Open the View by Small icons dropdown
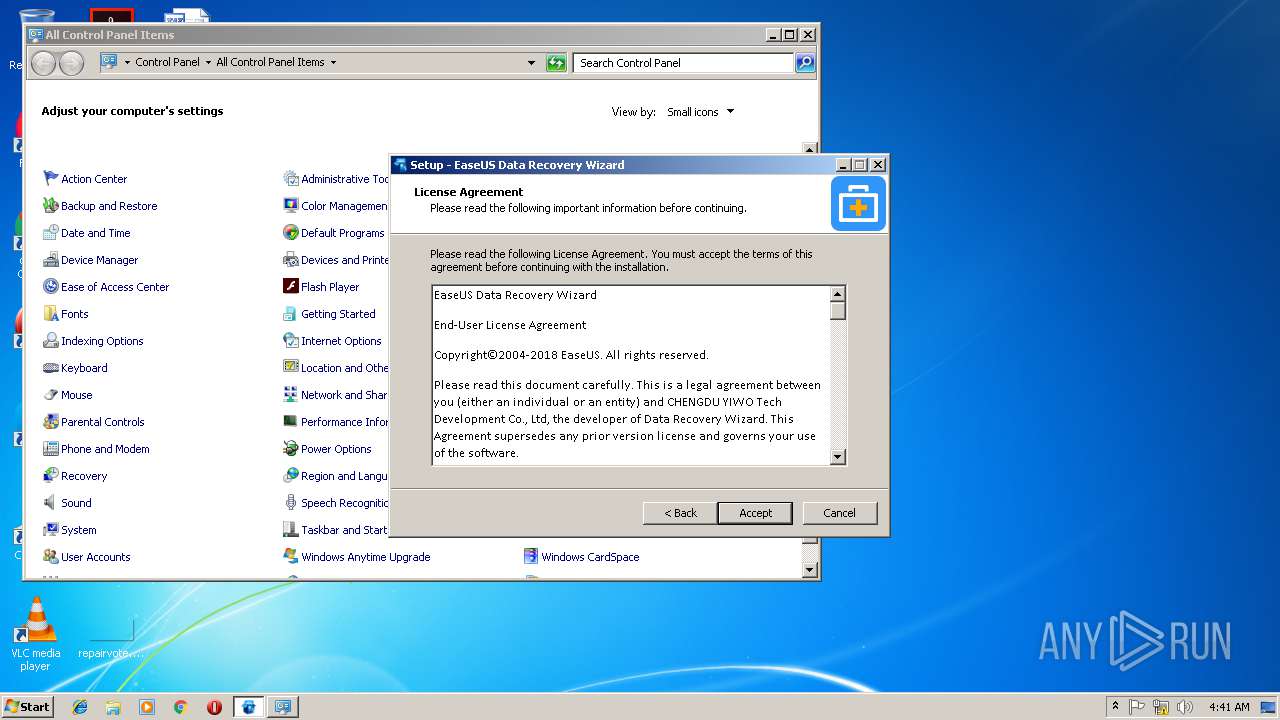1280x720 pixels. 700,112
